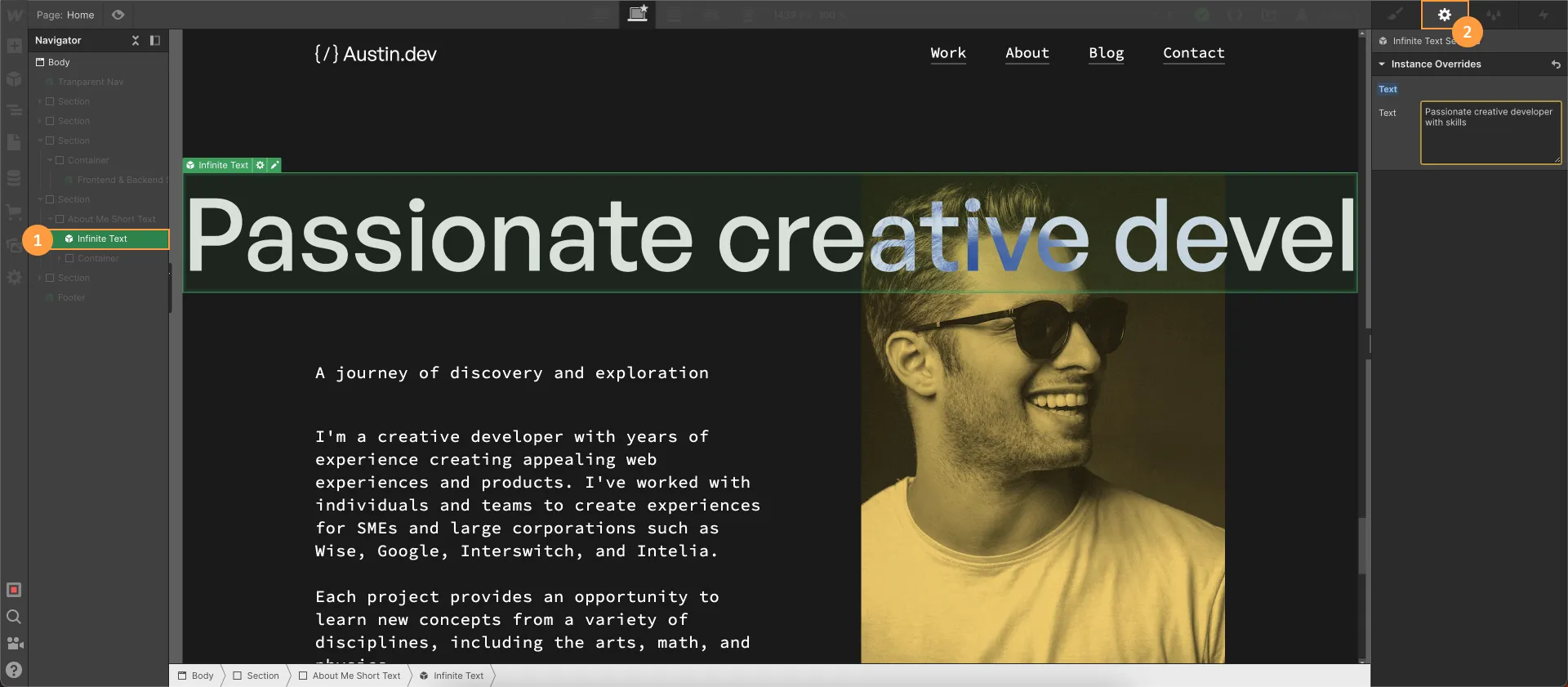The width and height of the screenshot is (1568, 687).
Task: Reset Instance Overrides with undo arrow
Action: pos(1556,65)
